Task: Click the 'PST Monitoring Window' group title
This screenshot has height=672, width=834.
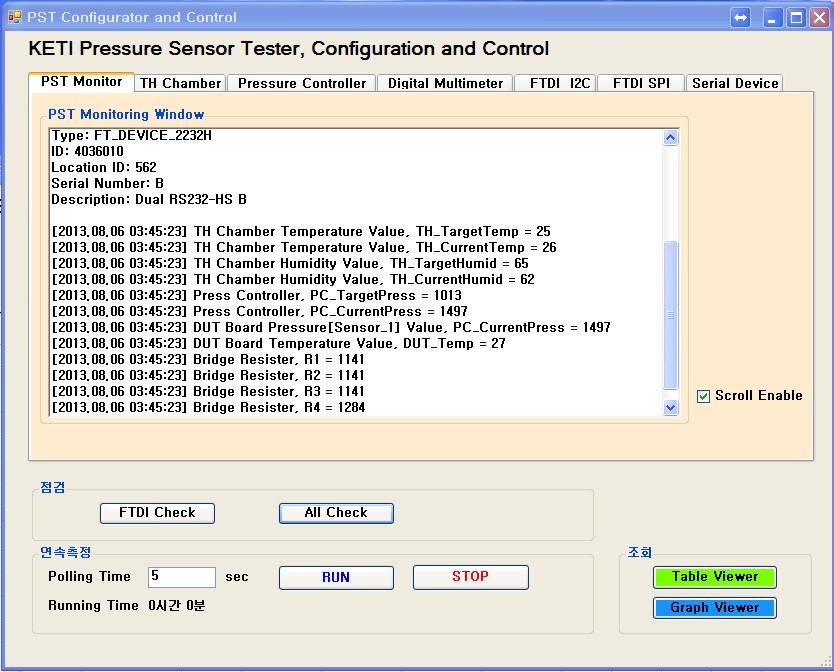Action: (x=126, y=114)
